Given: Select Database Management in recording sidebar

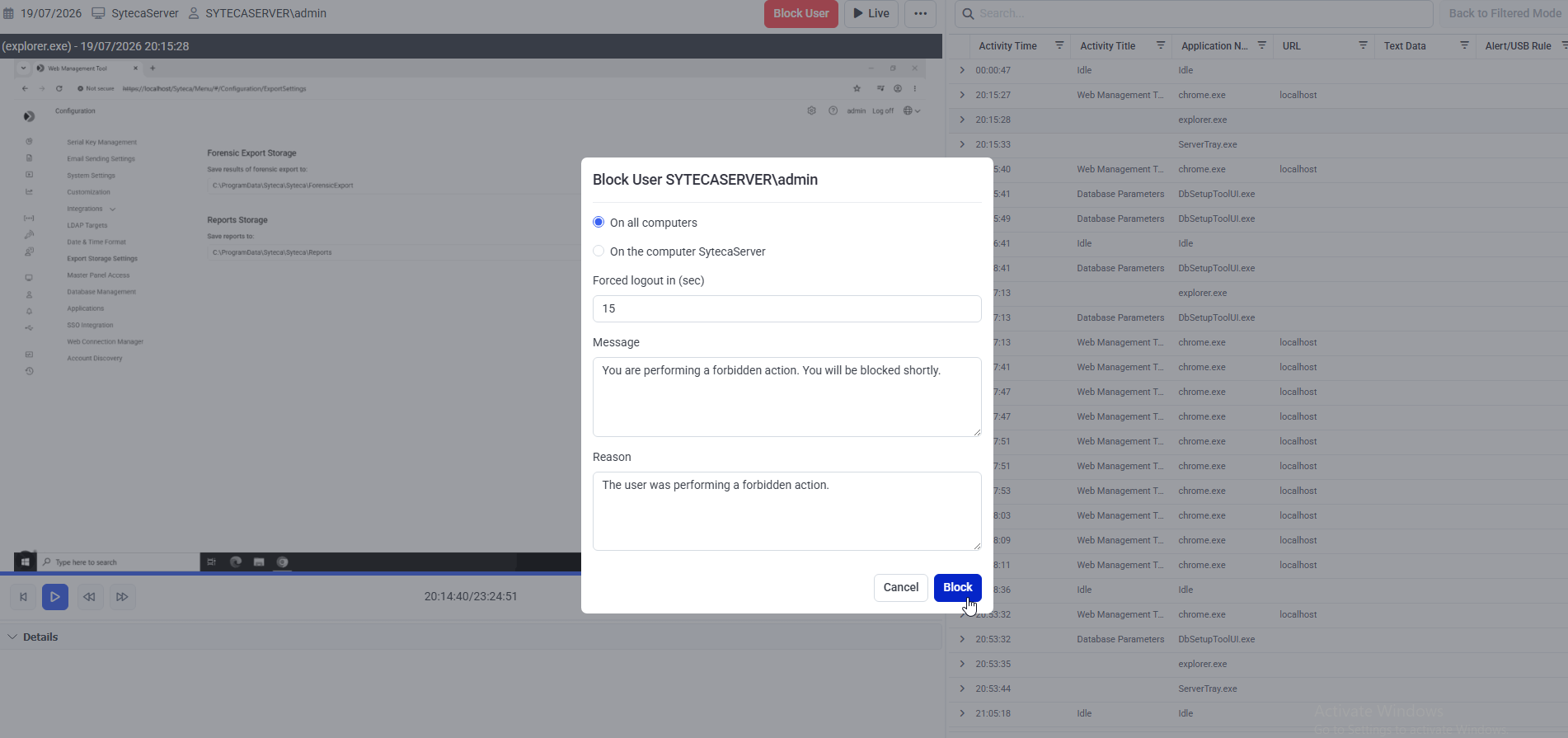Looking at the screenshot, I should pyautogui.click(x=101, y=291).
